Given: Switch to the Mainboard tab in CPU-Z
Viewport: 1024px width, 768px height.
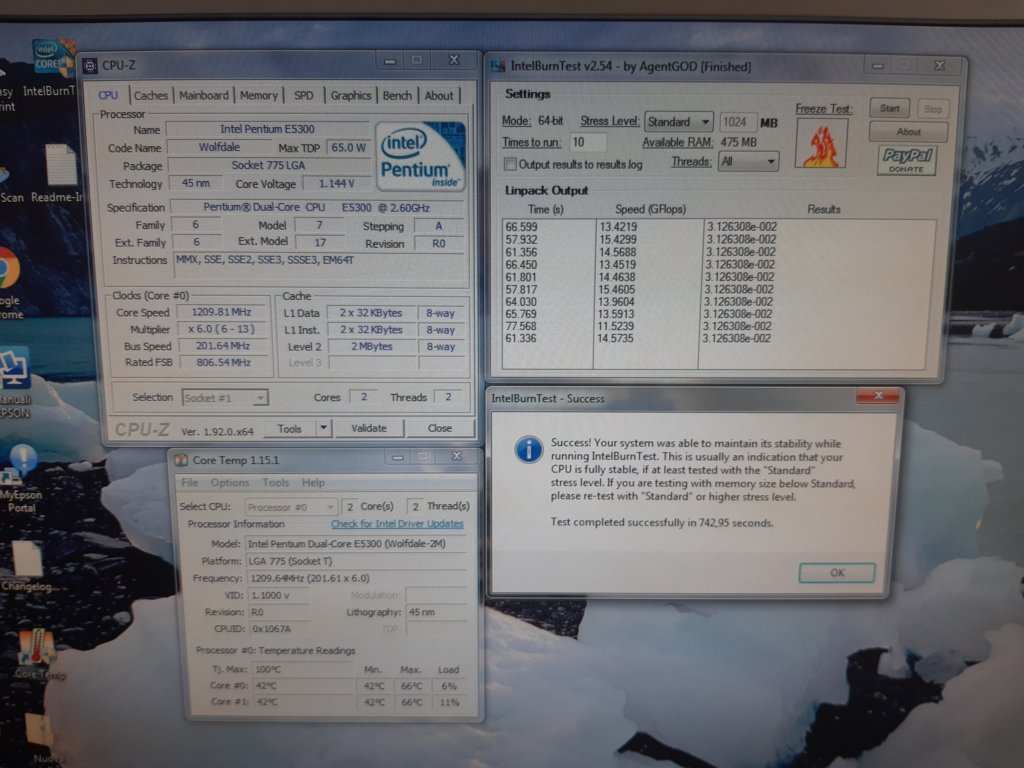Looking at the screenshot, I should 204,95.
